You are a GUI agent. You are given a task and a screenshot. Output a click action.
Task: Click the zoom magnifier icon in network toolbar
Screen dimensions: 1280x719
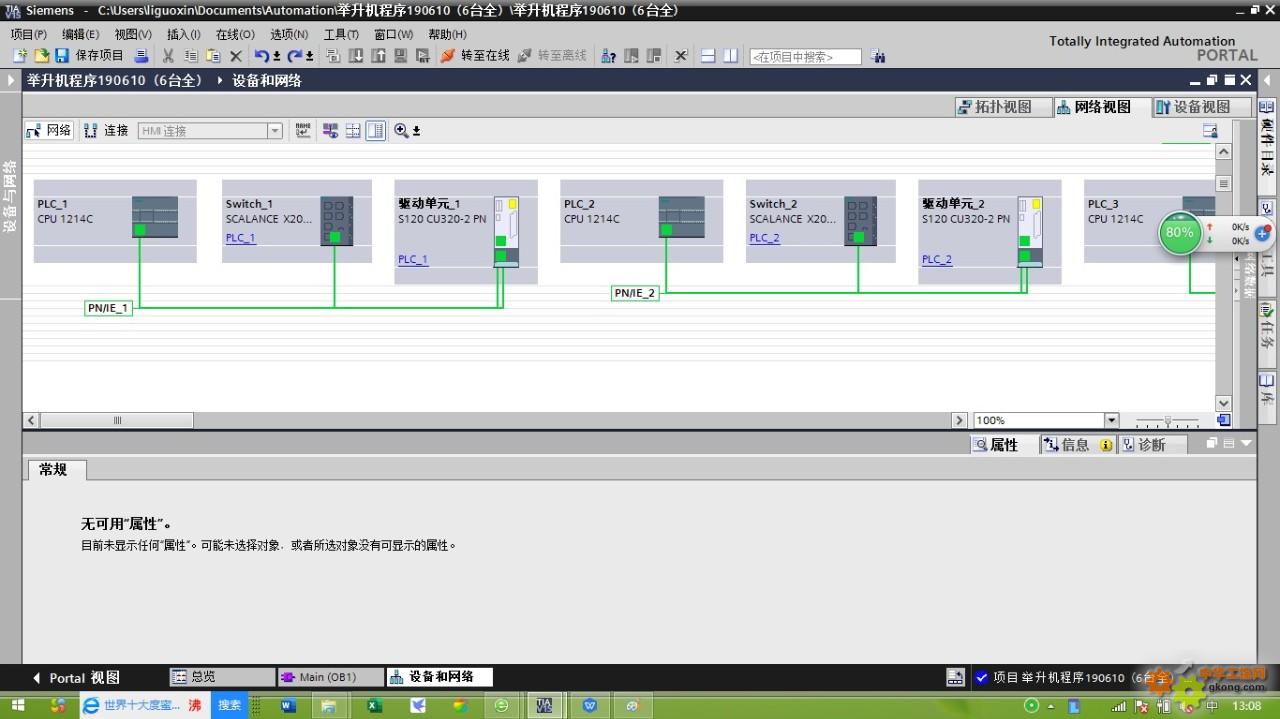point(401,130)
